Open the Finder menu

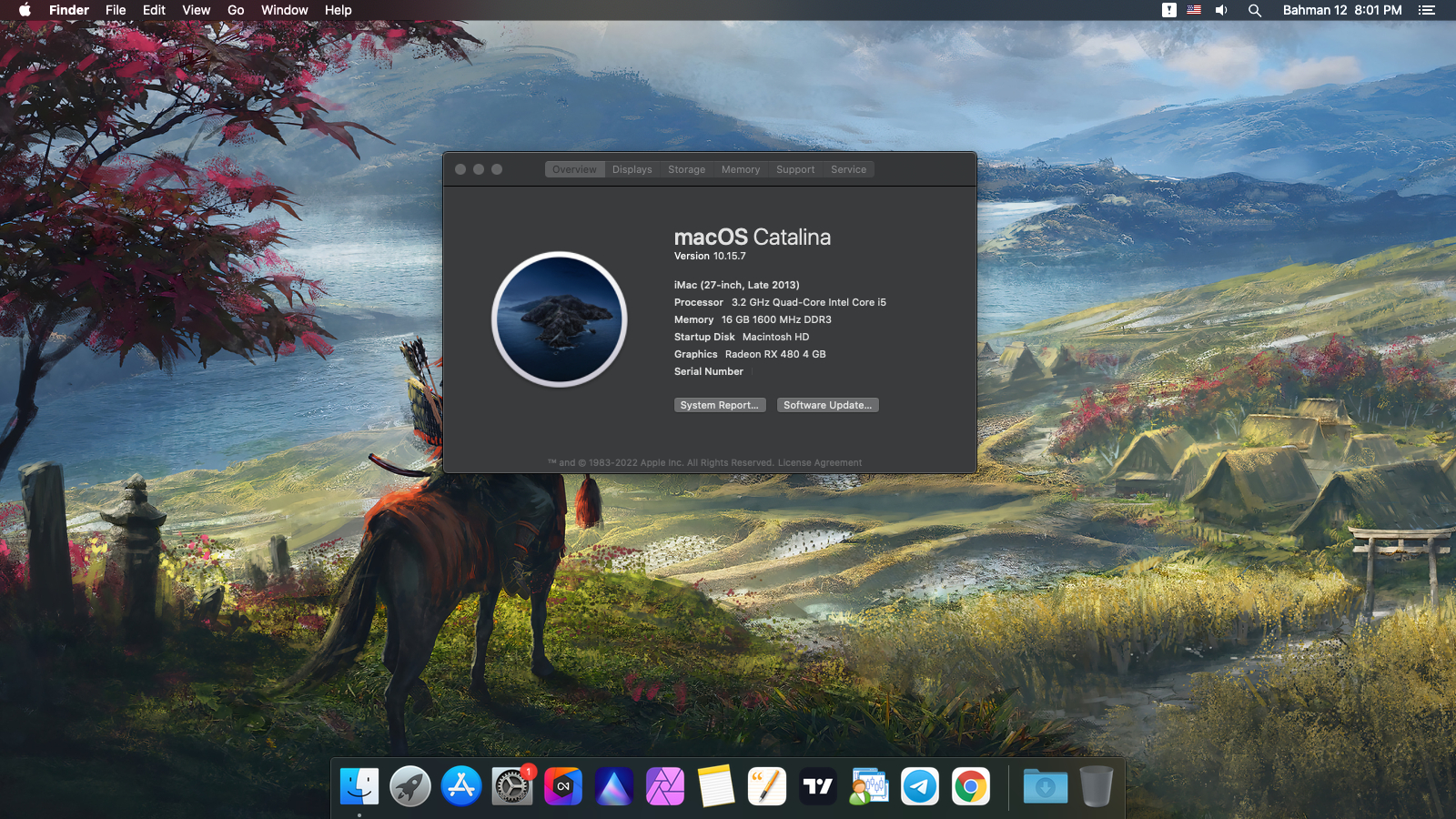pyautogui.click(x=69, y=10)
